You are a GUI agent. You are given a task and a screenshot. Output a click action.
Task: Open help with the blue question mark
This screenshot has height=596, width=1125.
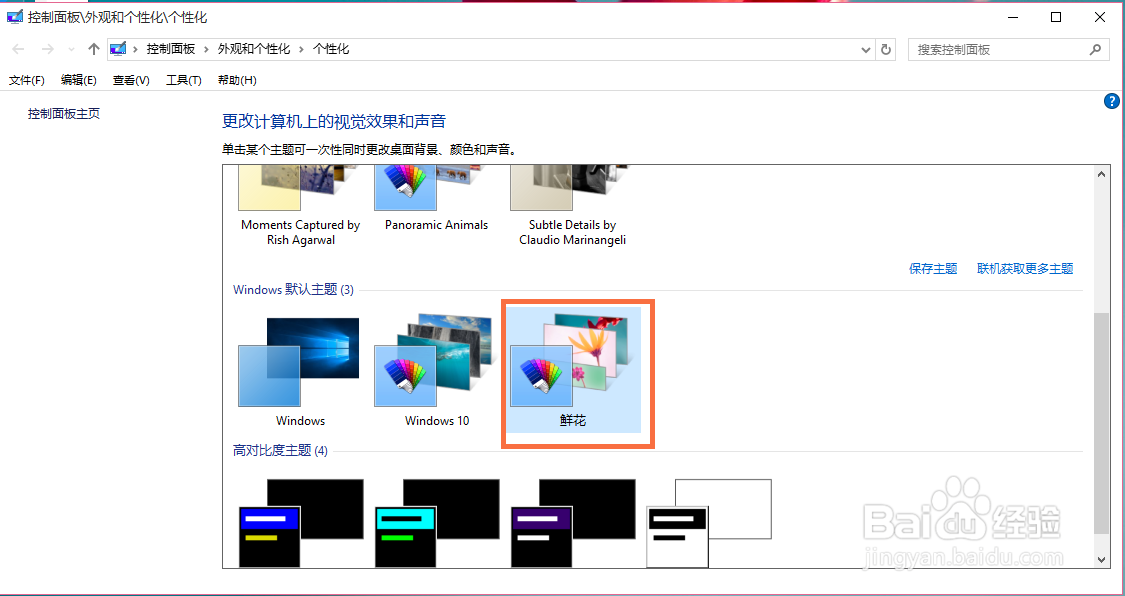[x=1111, y=101]
